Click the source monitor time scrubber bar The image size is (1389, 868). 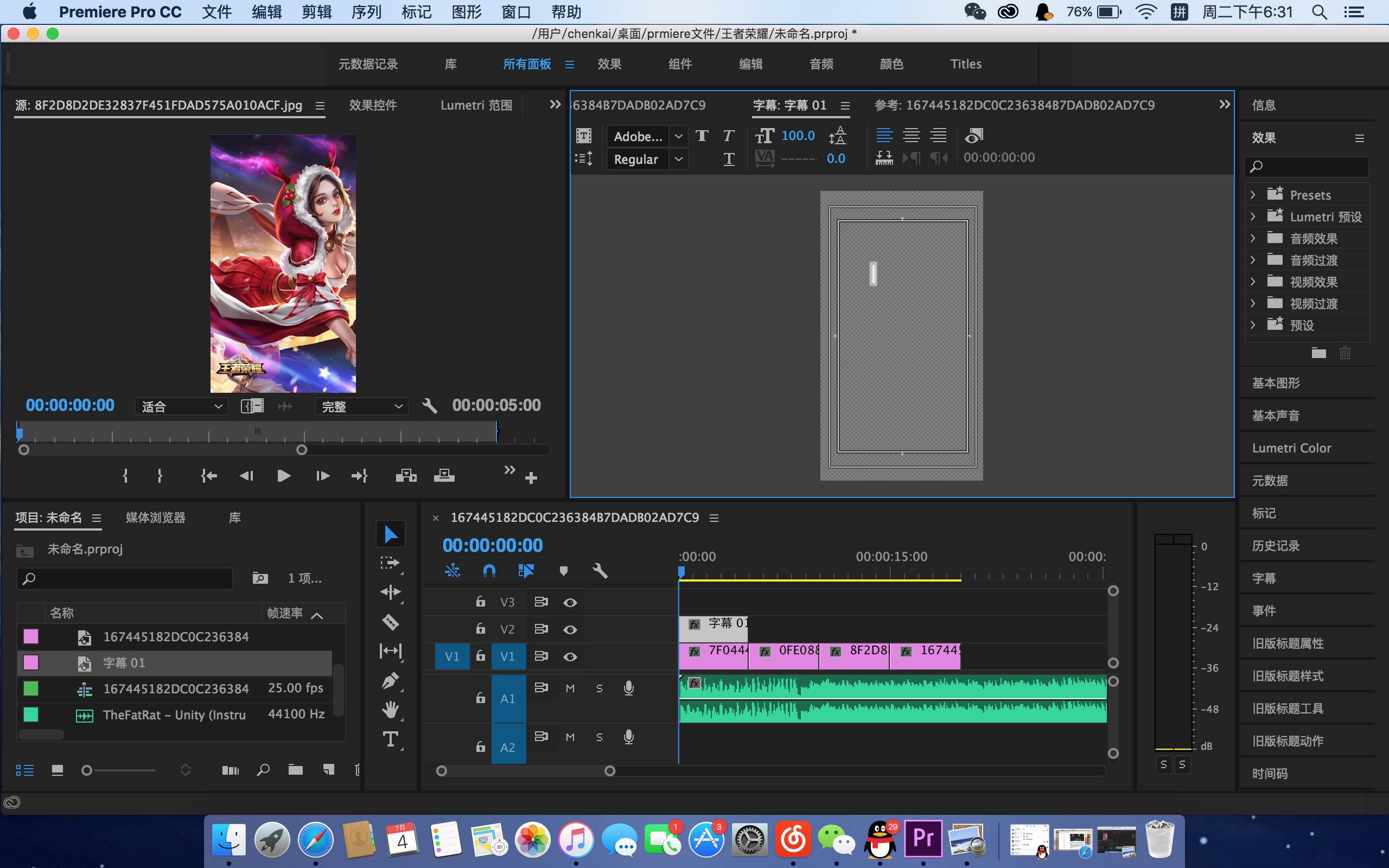pos(257,432)
